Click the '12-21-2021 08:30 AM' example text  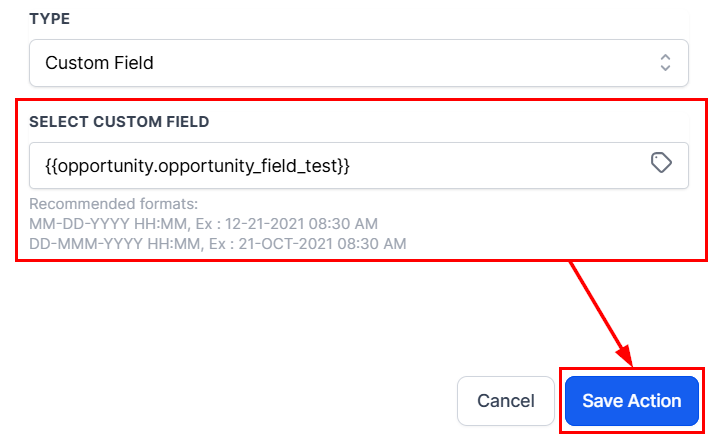[301, 224]
